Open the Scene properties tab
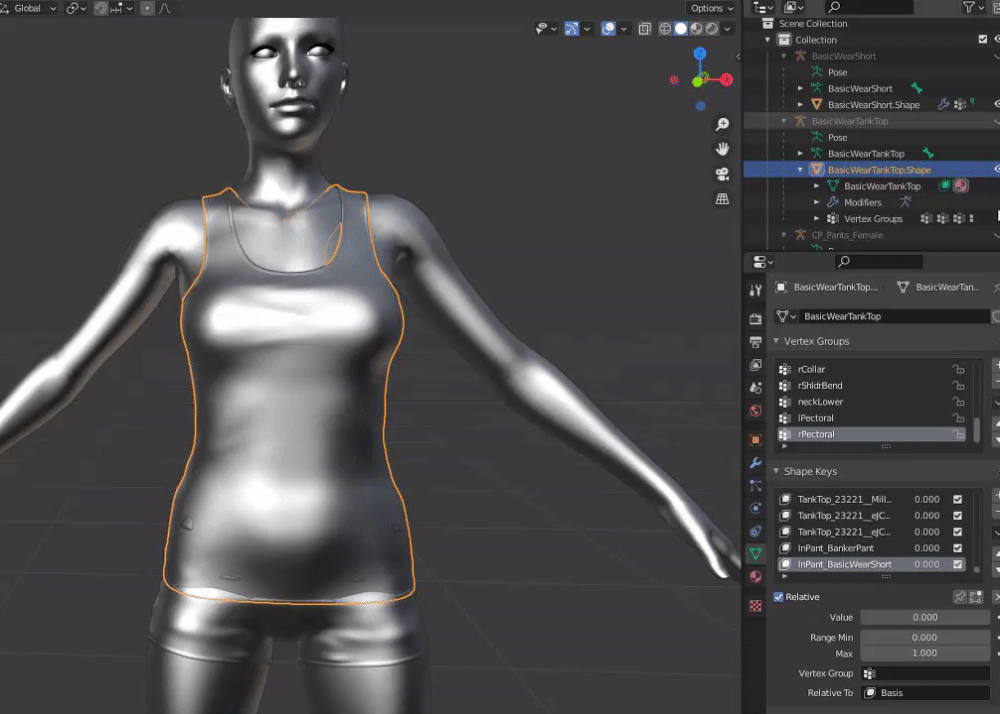 coord(756,388)
